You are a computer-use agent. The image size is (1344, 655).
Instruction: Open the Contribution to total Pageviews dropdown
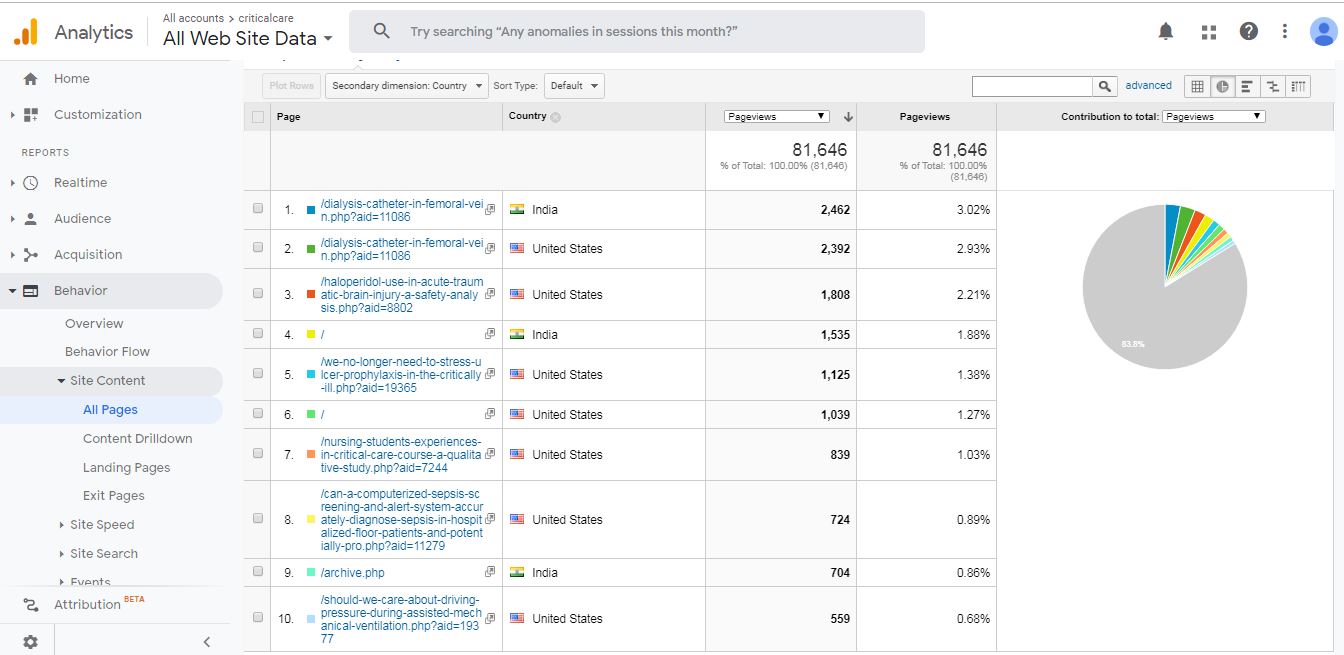point(1213,117)
